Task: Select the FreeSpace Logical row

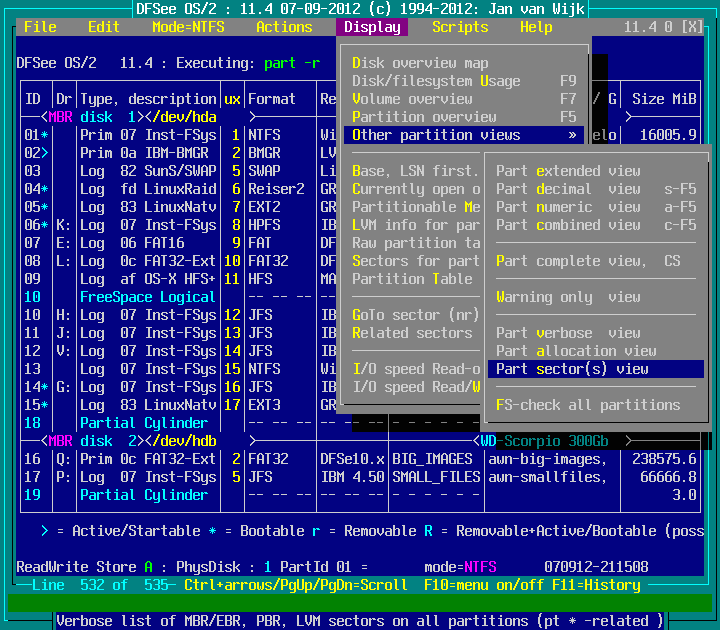Action: tap(148, 297)
